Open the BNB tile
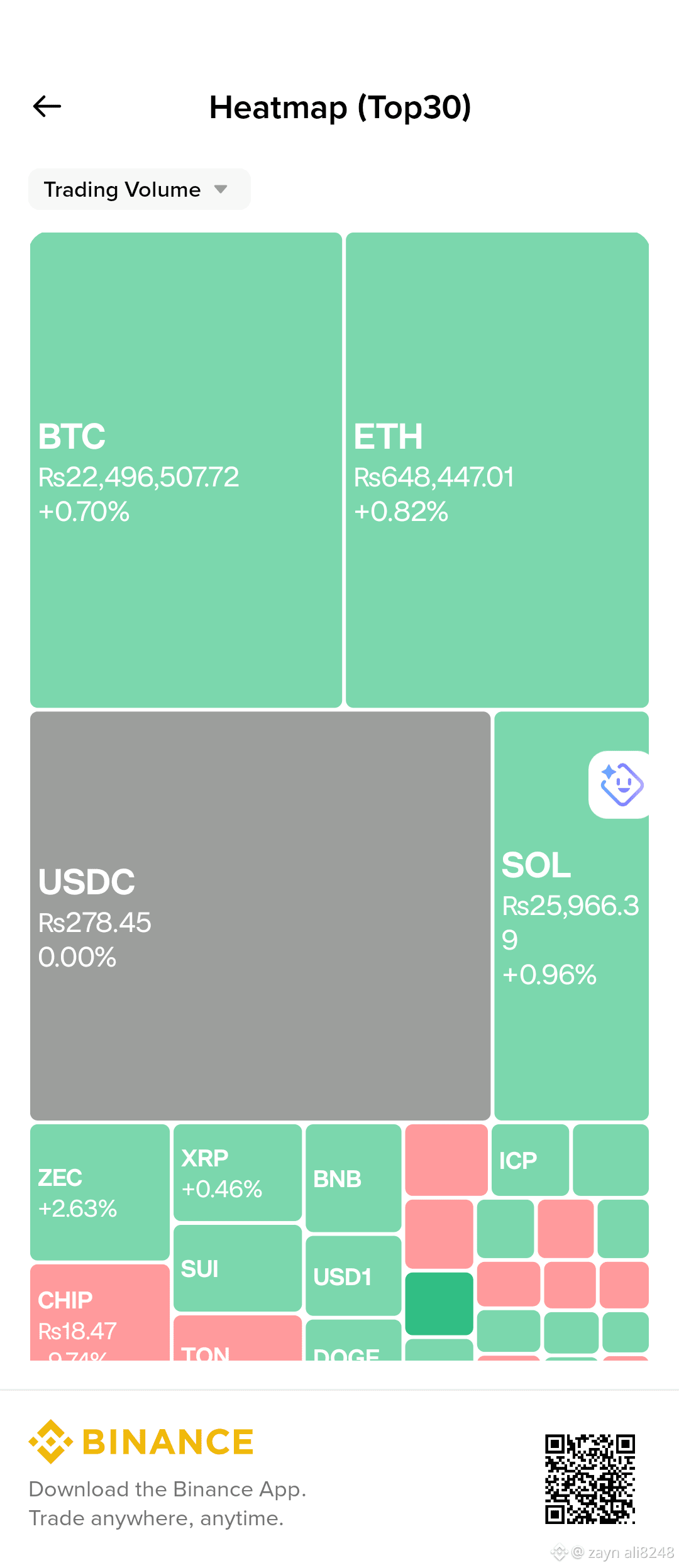 (353, 1178)
